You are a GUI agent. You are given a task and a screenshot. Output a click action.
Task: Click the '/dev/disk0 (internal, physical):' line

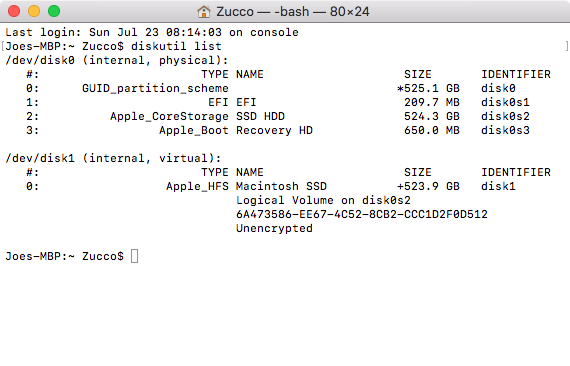(117, 60)
